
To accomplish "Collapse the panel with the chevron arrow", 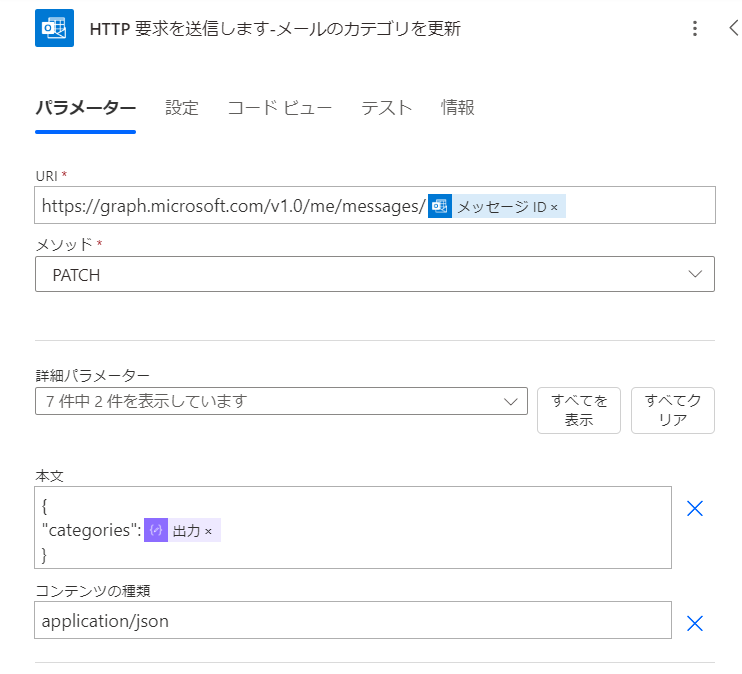I will [x=733, y=28].
